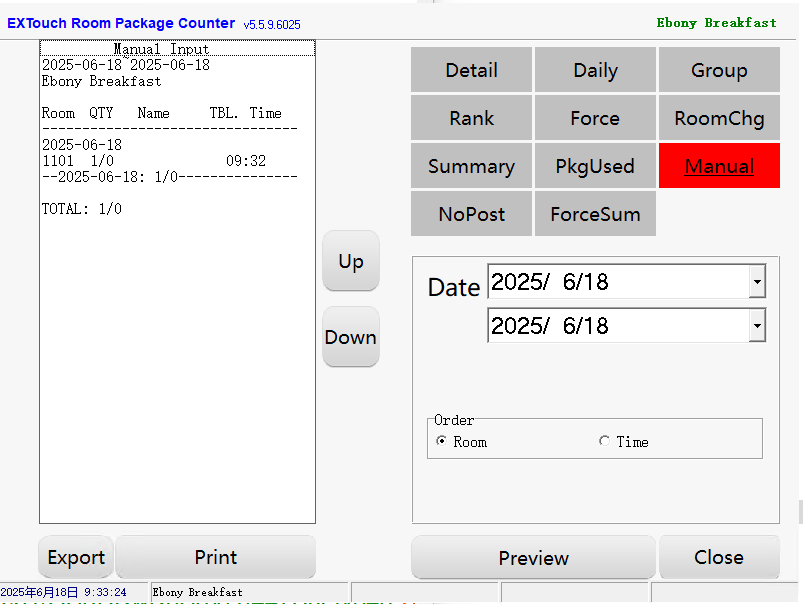Image resolution: width=803 pixels, height=604 pixels.
Task: Switch to the Summary report
Action: 471,166
